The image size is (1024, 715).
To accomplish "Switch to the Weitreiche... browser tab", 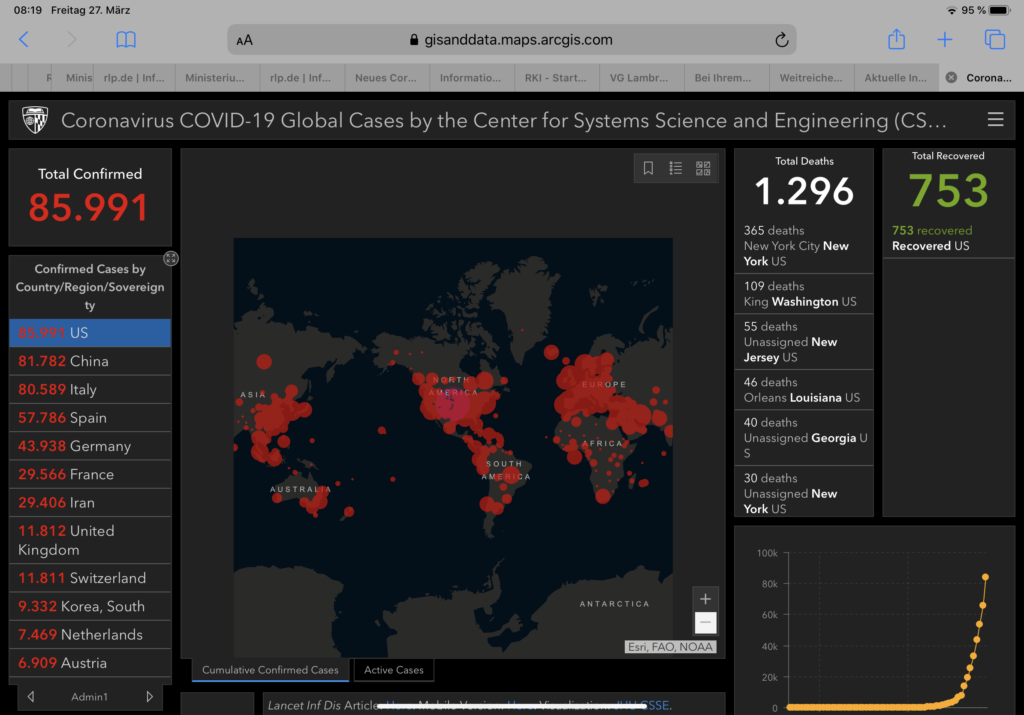I will 810,78.
